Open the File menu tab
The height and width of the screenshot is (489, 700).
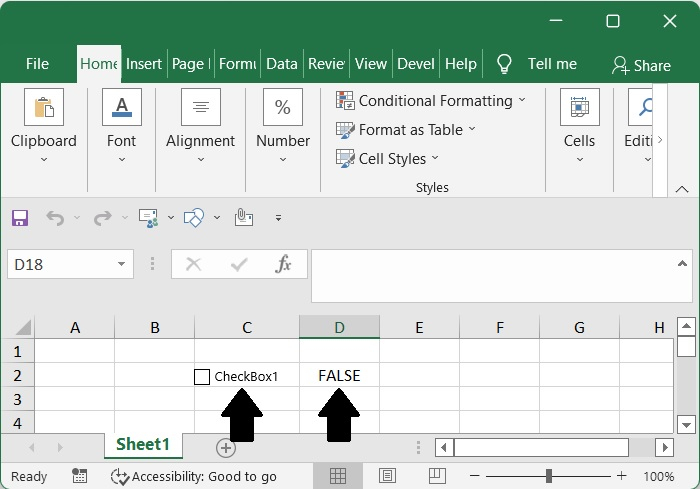click(x=37, y=64)
